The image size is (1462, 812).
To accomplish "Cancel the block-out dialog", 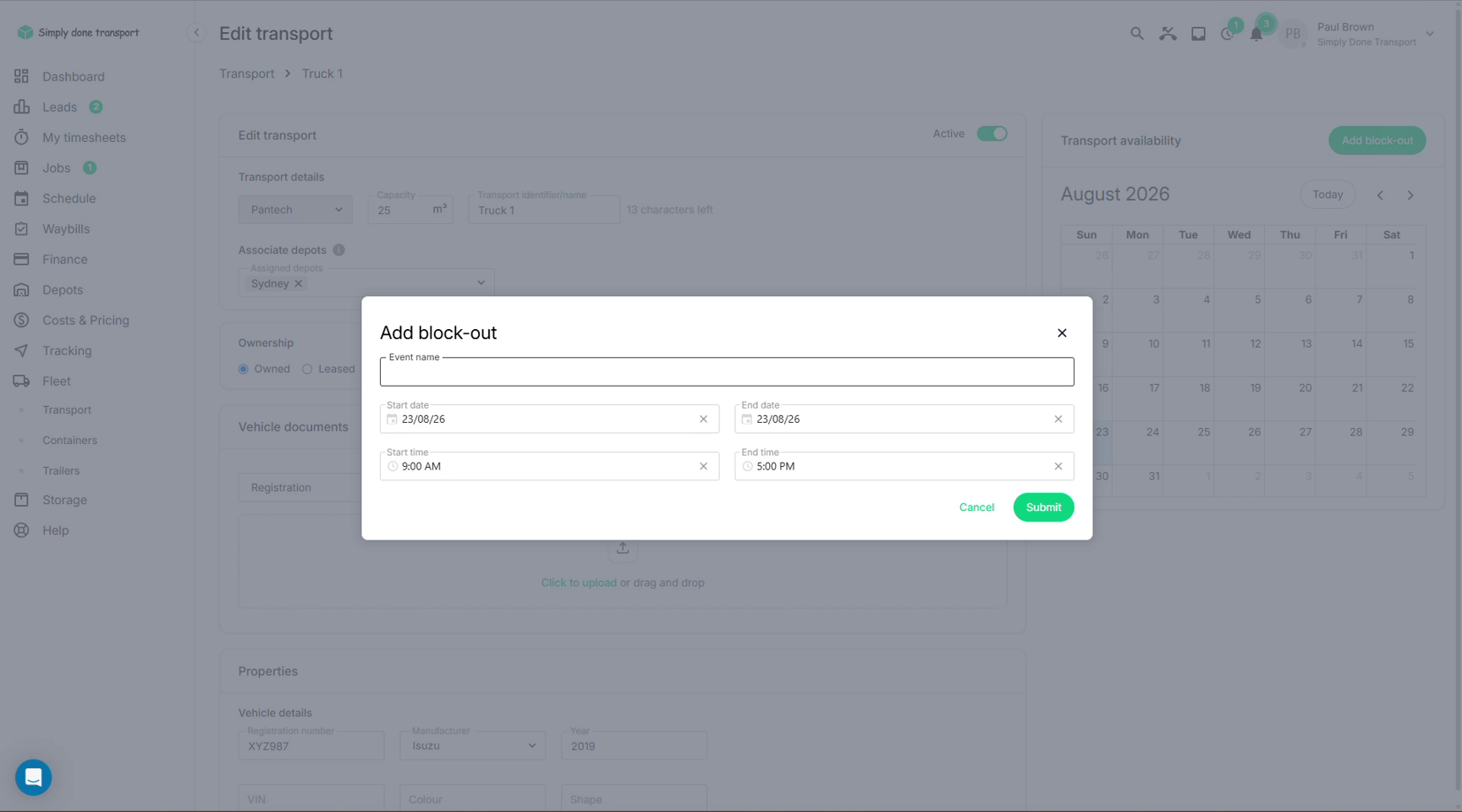I will 976,507.
